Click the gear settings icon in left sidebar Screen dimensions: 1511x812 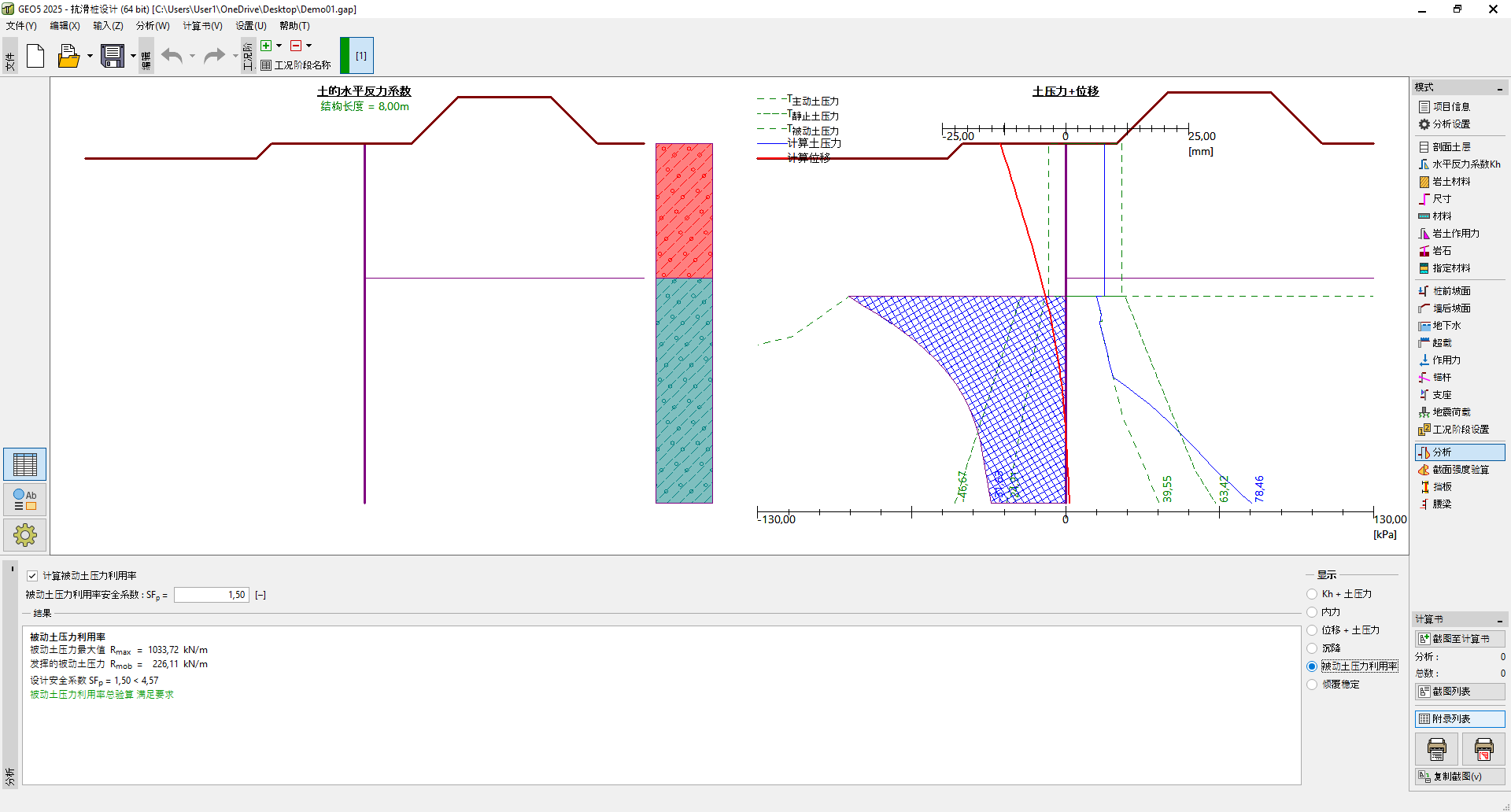coord(25,535)
